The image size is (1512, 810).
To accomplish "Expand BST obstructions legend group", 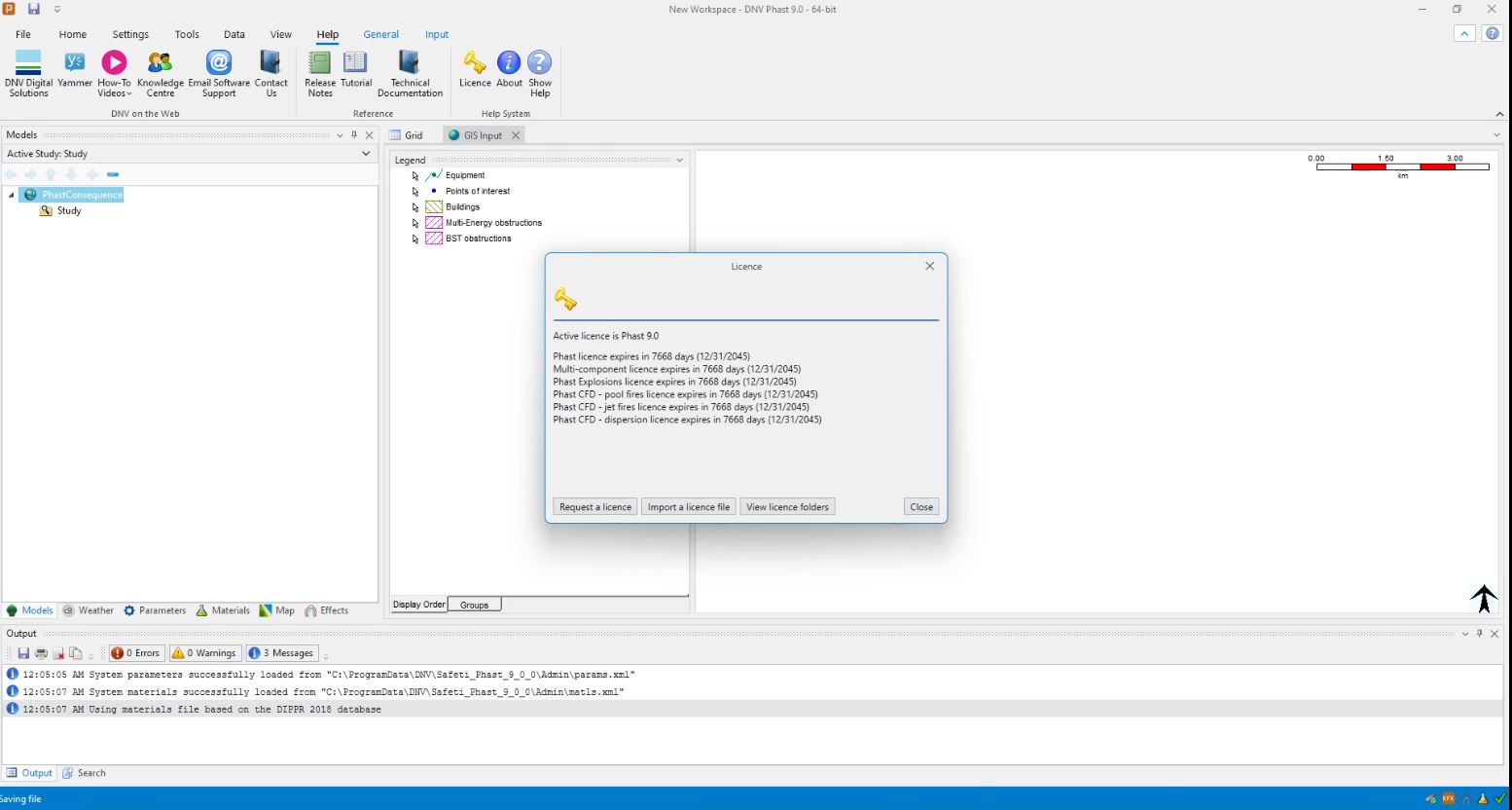I will coord(415,239).
